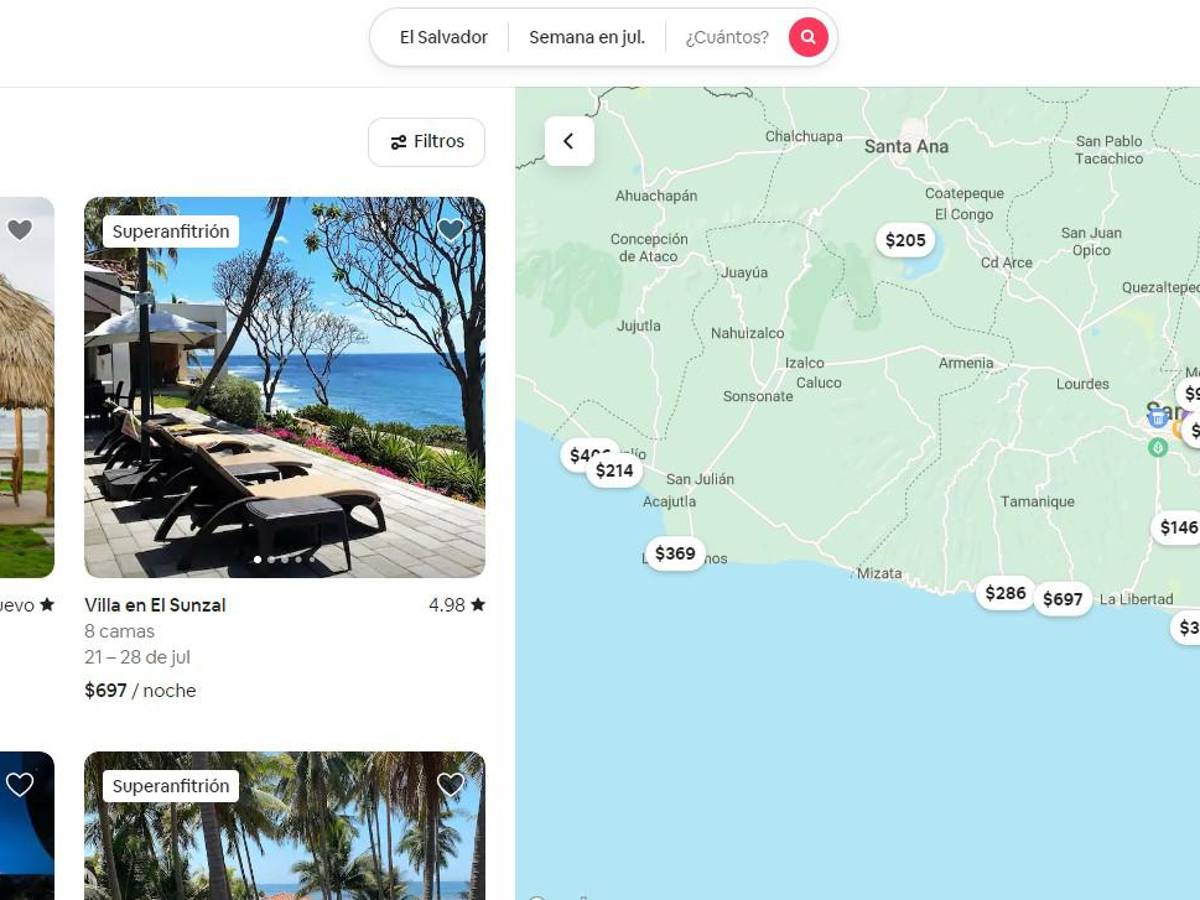Open the El Salvador location field
The image size is (1200, 900).
pos(443,38)
